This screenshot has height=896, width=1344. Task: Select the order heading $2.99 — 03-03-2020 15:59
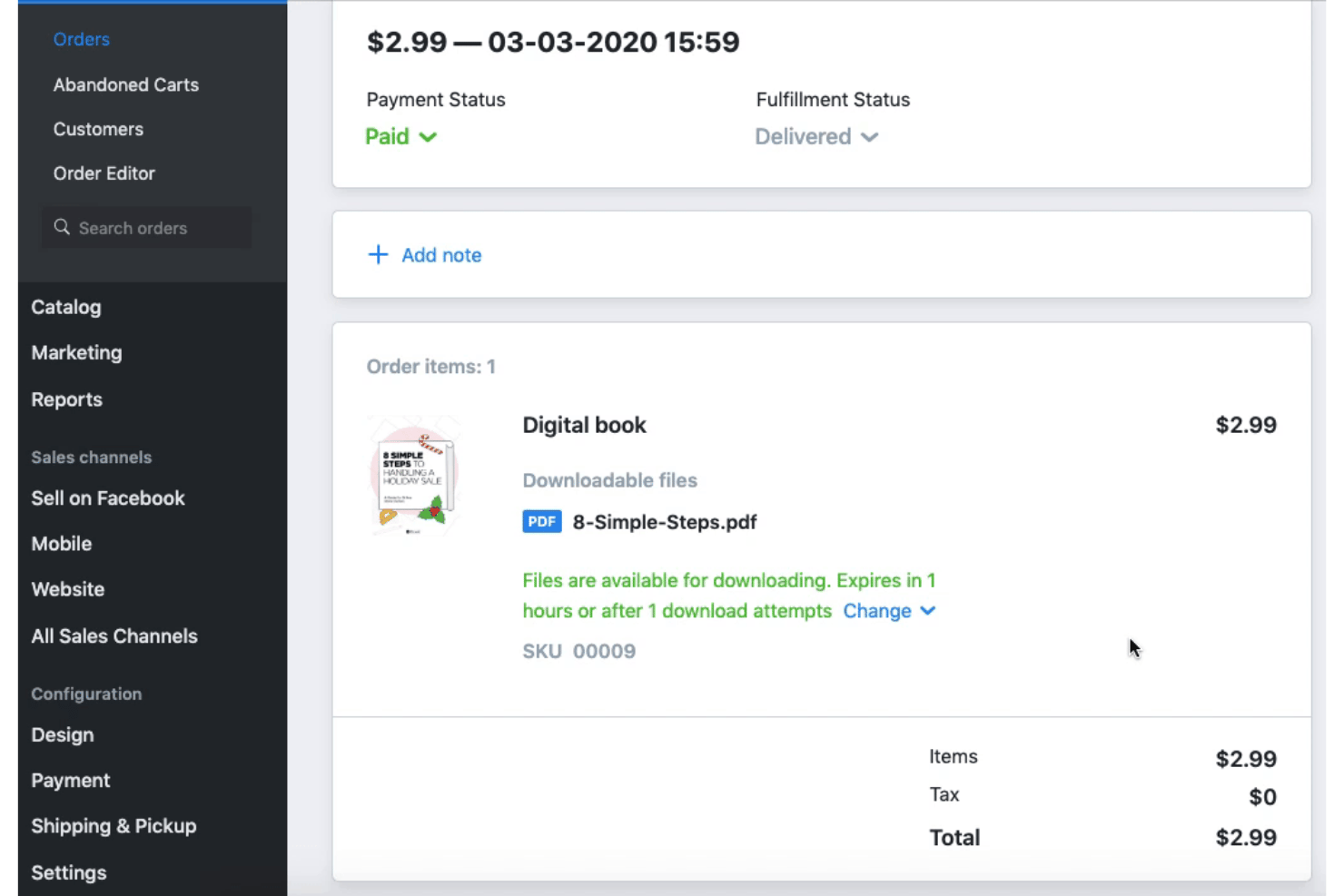[x=553, y=42]
